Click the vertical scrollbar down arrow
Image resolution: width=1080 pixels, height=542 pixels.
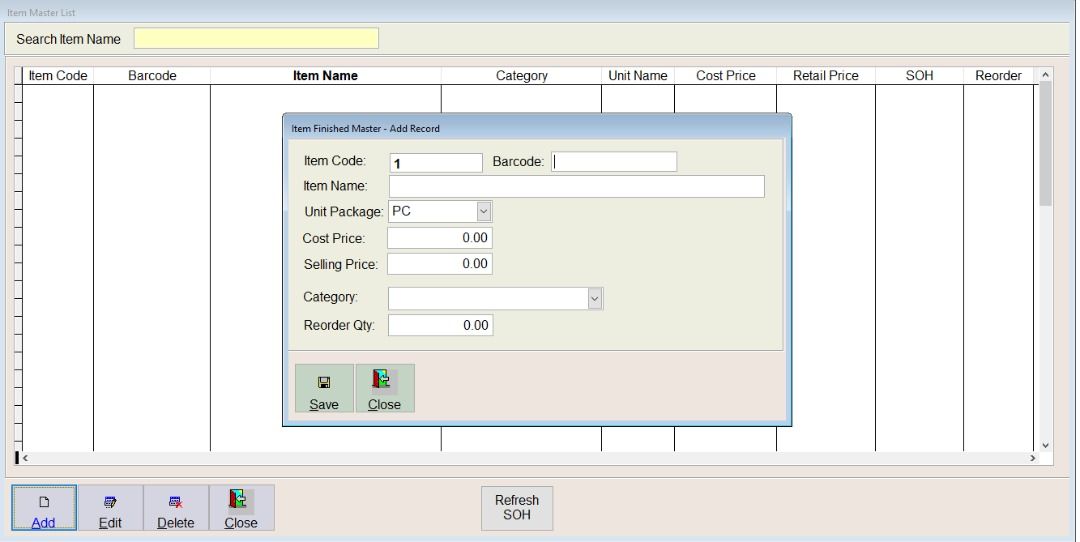(x=1045, y=446)
